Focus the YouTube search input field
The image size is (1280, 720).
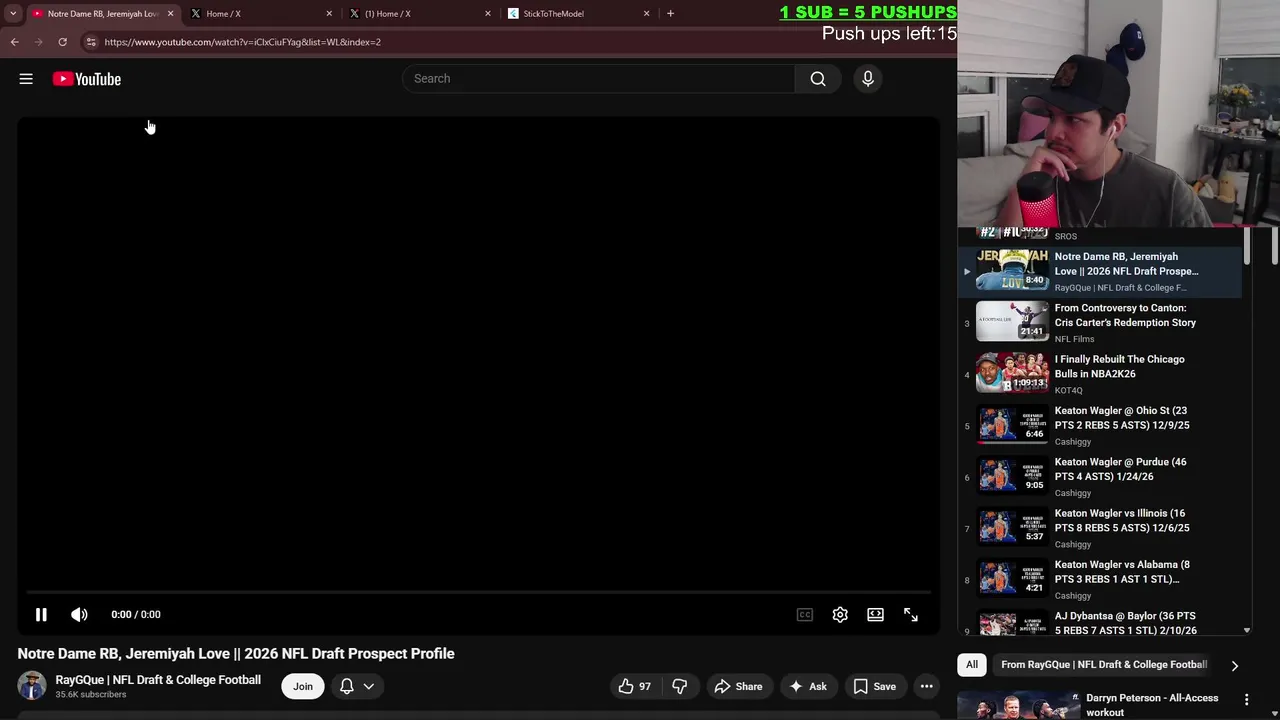[598, 79]
